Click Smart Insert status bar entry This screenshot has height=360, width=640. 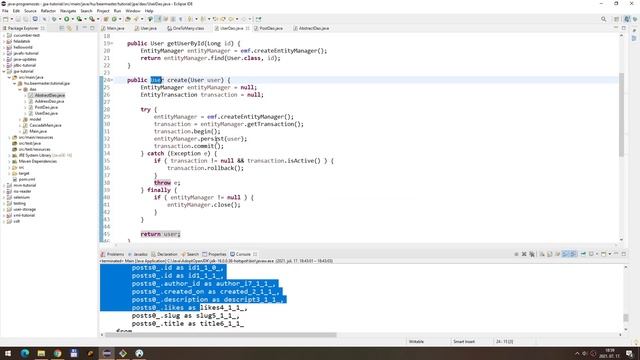point(464,342)
